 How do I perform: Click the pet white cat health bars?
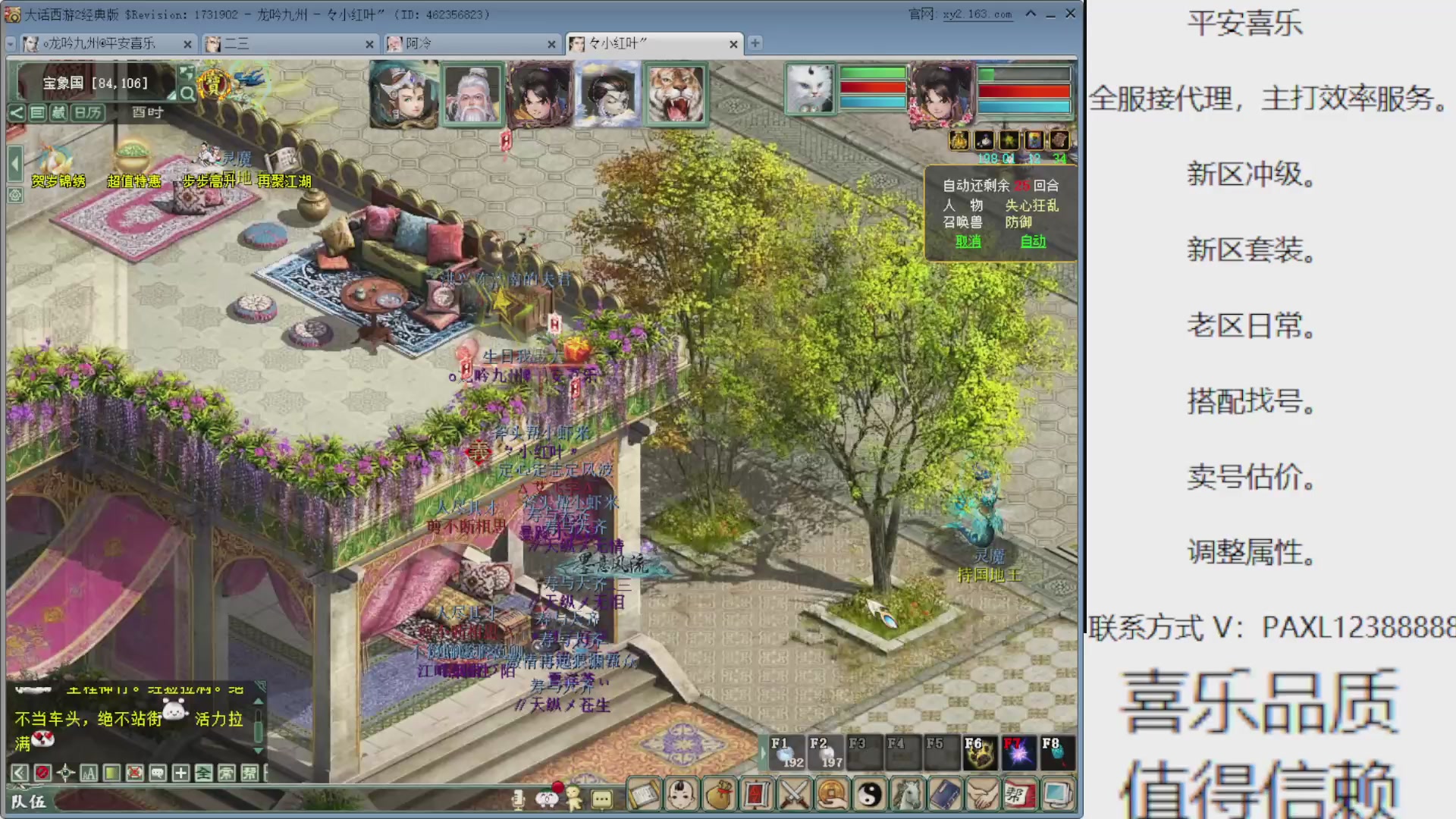point(873,88)
